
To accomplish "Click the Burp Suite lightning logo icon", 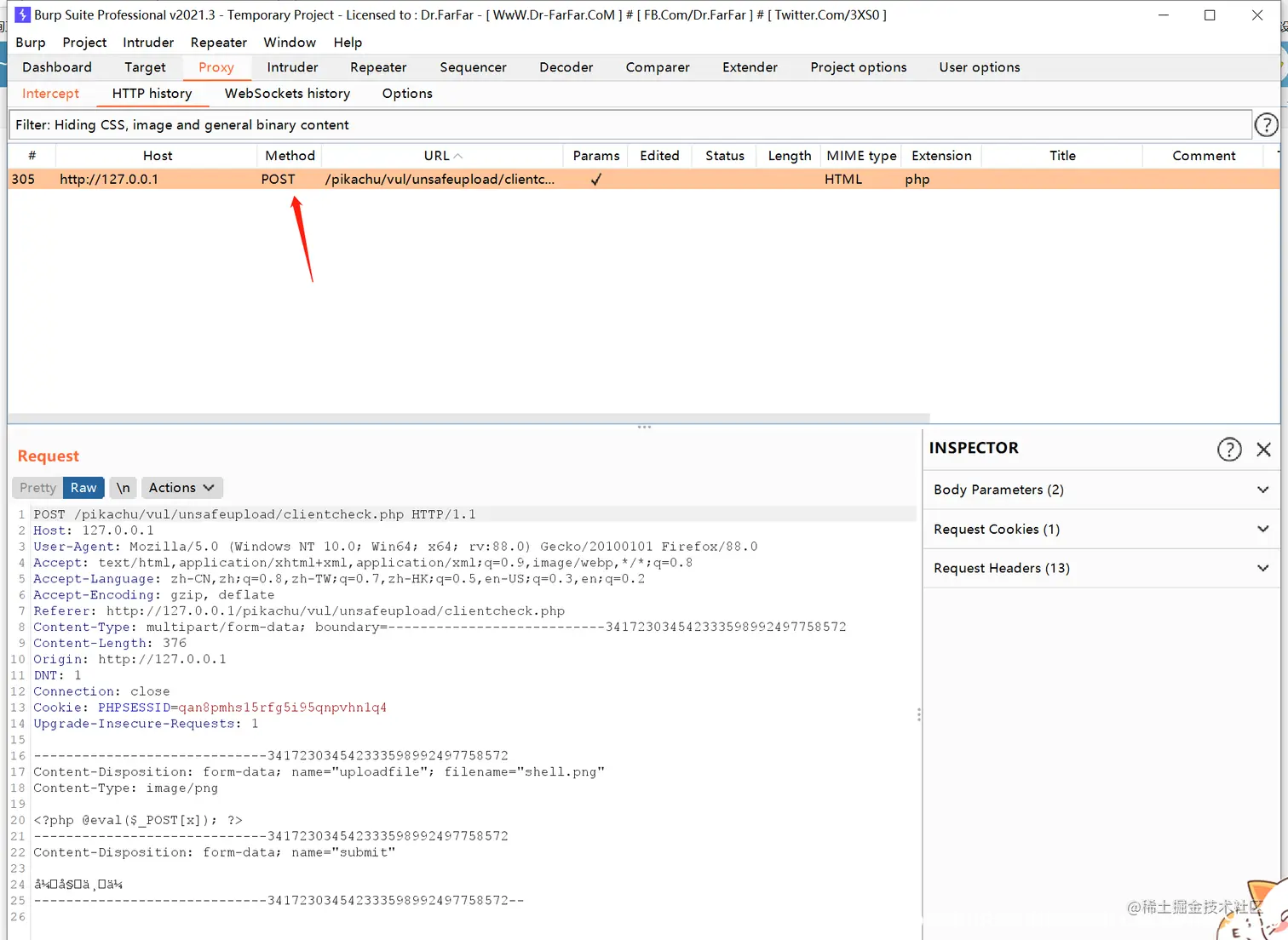I will (x=23, y=14).
